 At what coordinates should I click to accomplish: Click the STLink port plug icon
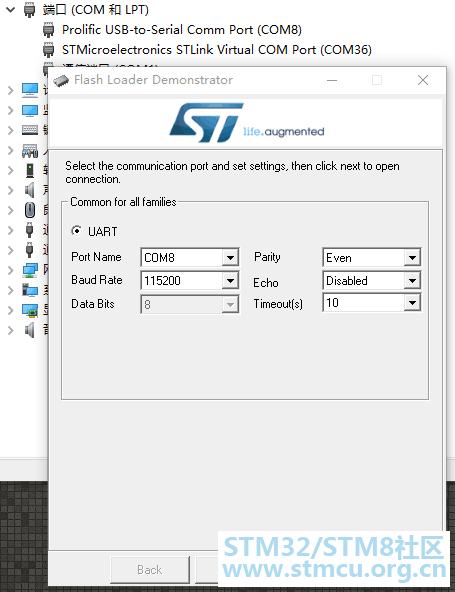click(x=48, y=50)
